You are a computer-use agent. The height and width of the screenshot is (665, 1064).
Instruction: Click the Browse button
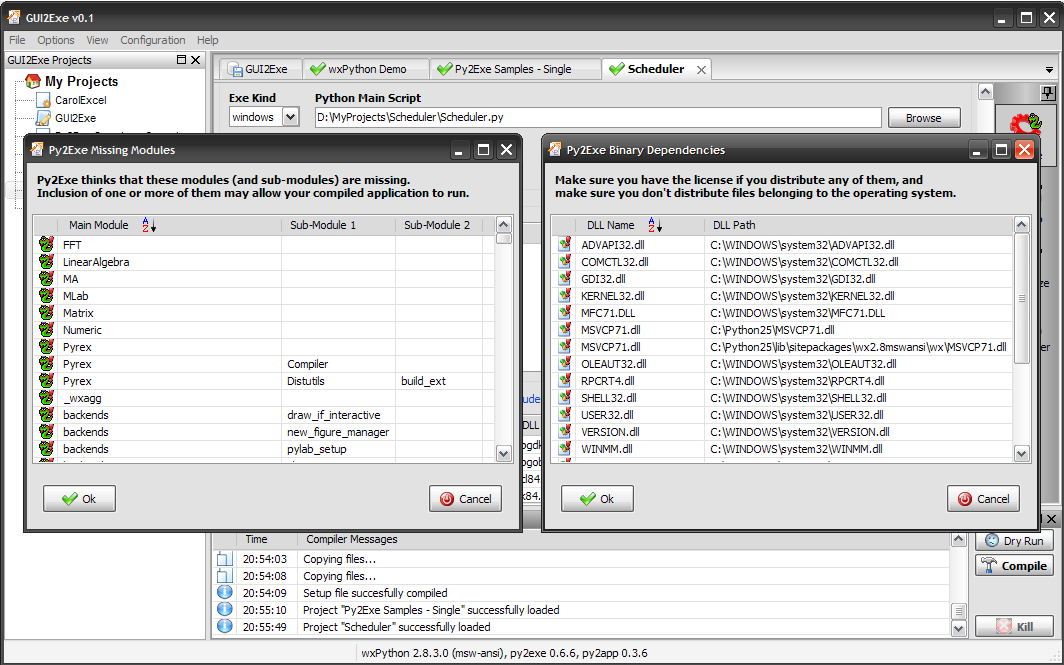pyautogui.click(x=923, y=118)
